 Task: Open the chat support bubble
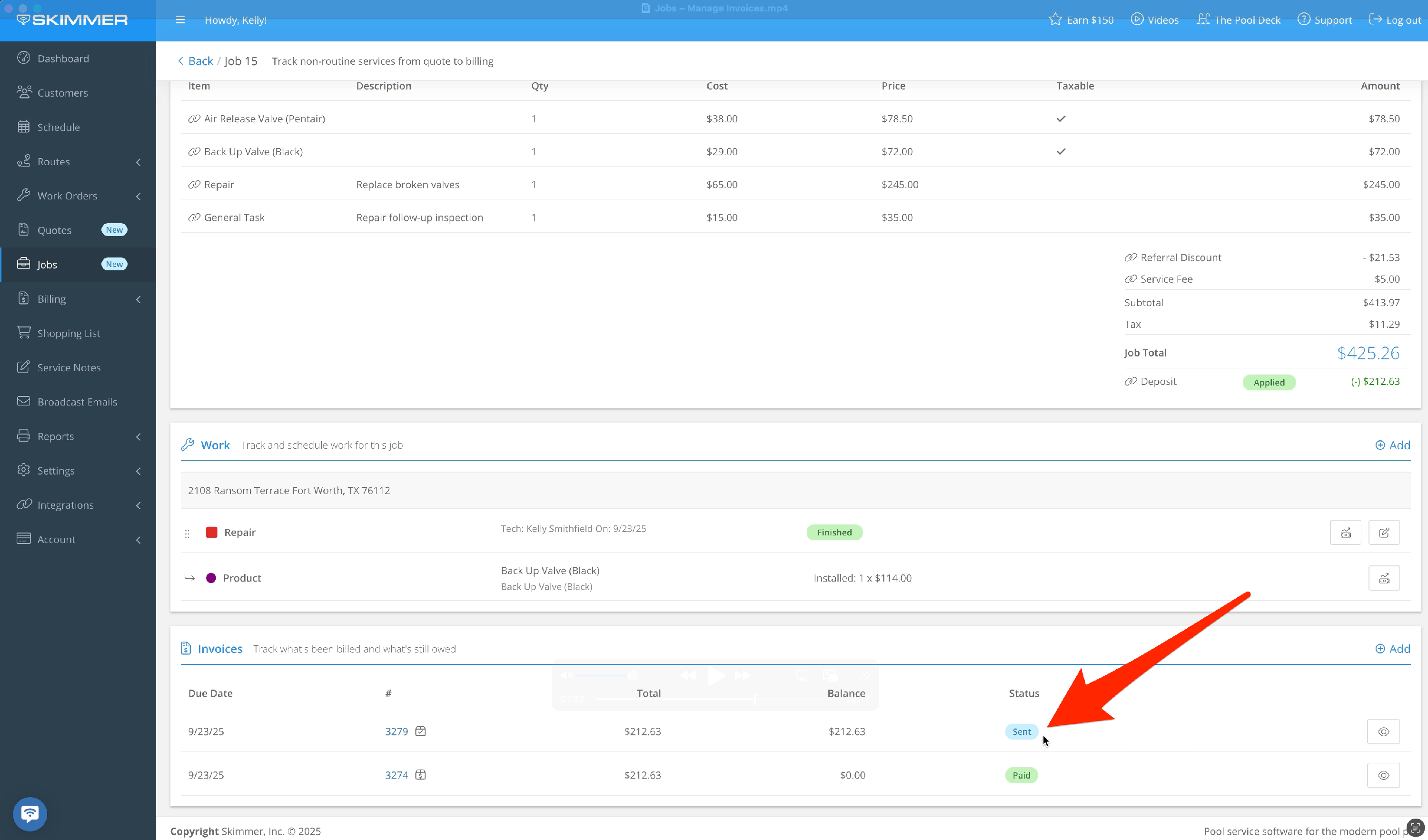tap(30, 814)
